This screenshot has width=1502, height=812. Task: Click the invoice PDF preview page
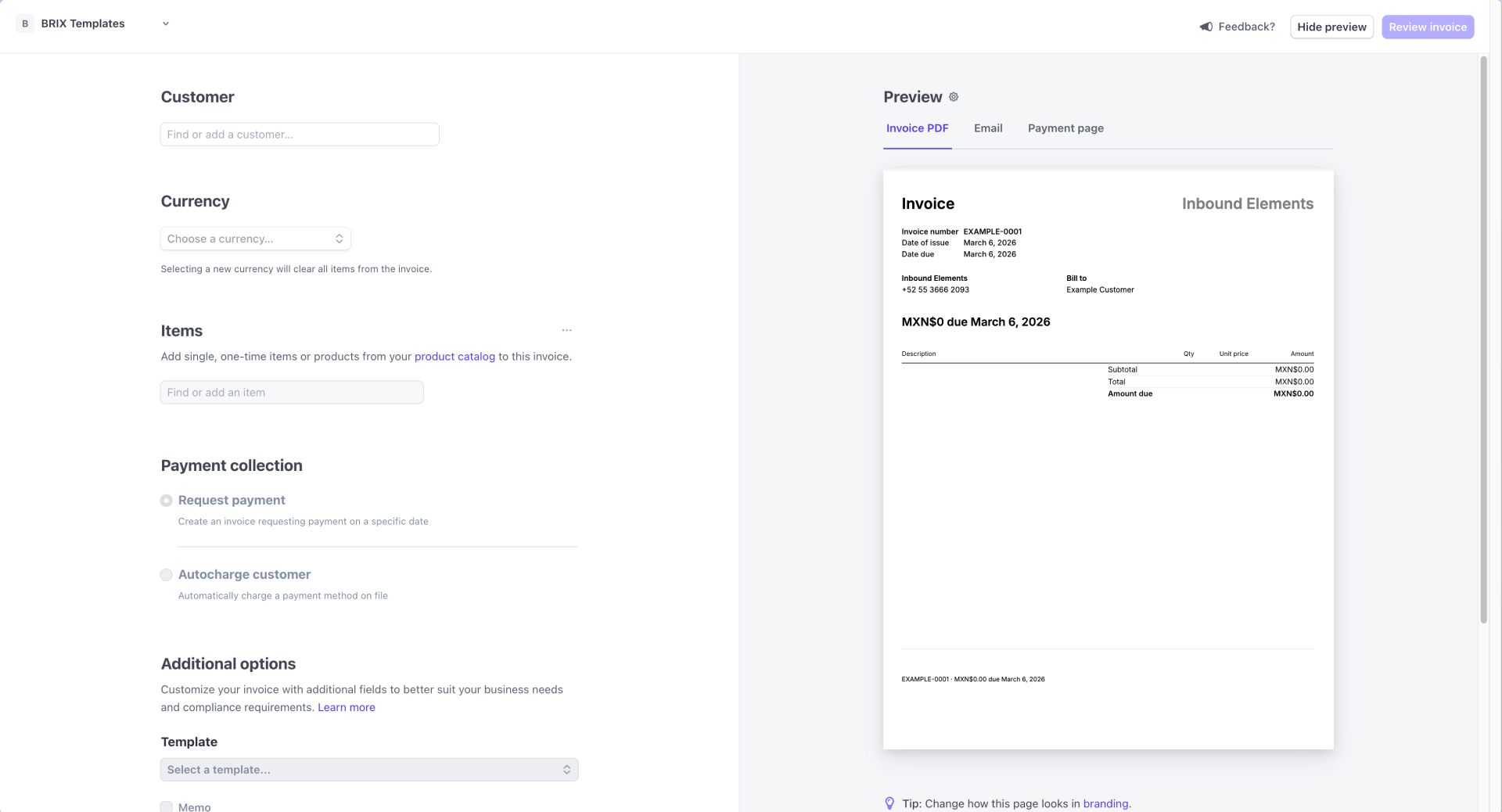coord(1108,460)
